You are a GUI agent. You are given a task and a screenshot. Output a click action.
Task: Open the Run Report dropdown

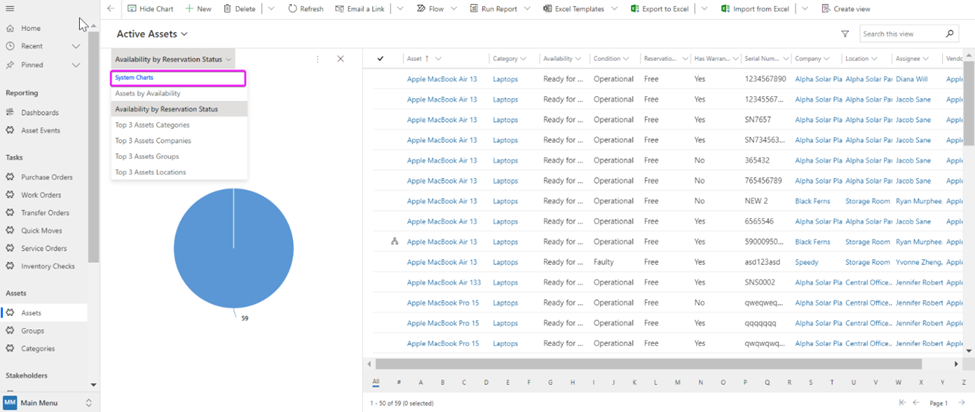click(527, 8)
